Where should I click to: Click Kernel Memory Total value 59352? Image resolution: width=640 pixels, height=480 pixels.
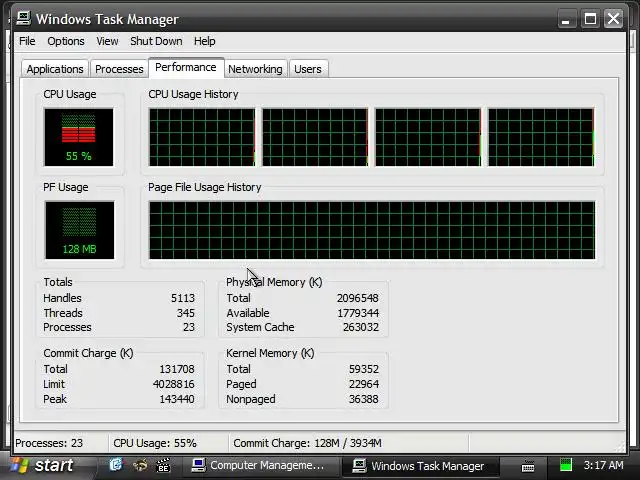click(x=364, y=369)
